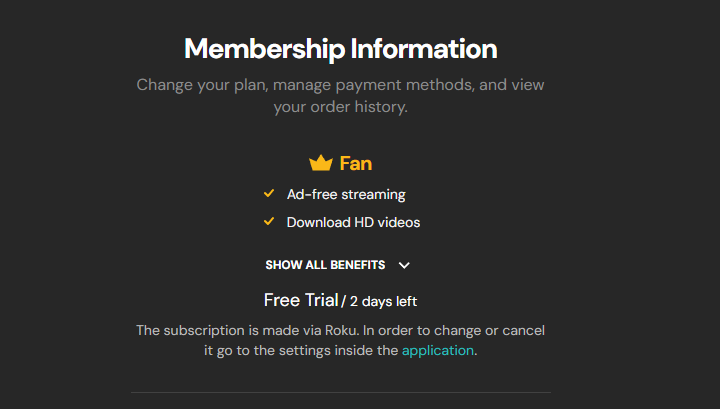Click the 2 days left text
This screenshot has width=720, height=409.
(383, 301)
